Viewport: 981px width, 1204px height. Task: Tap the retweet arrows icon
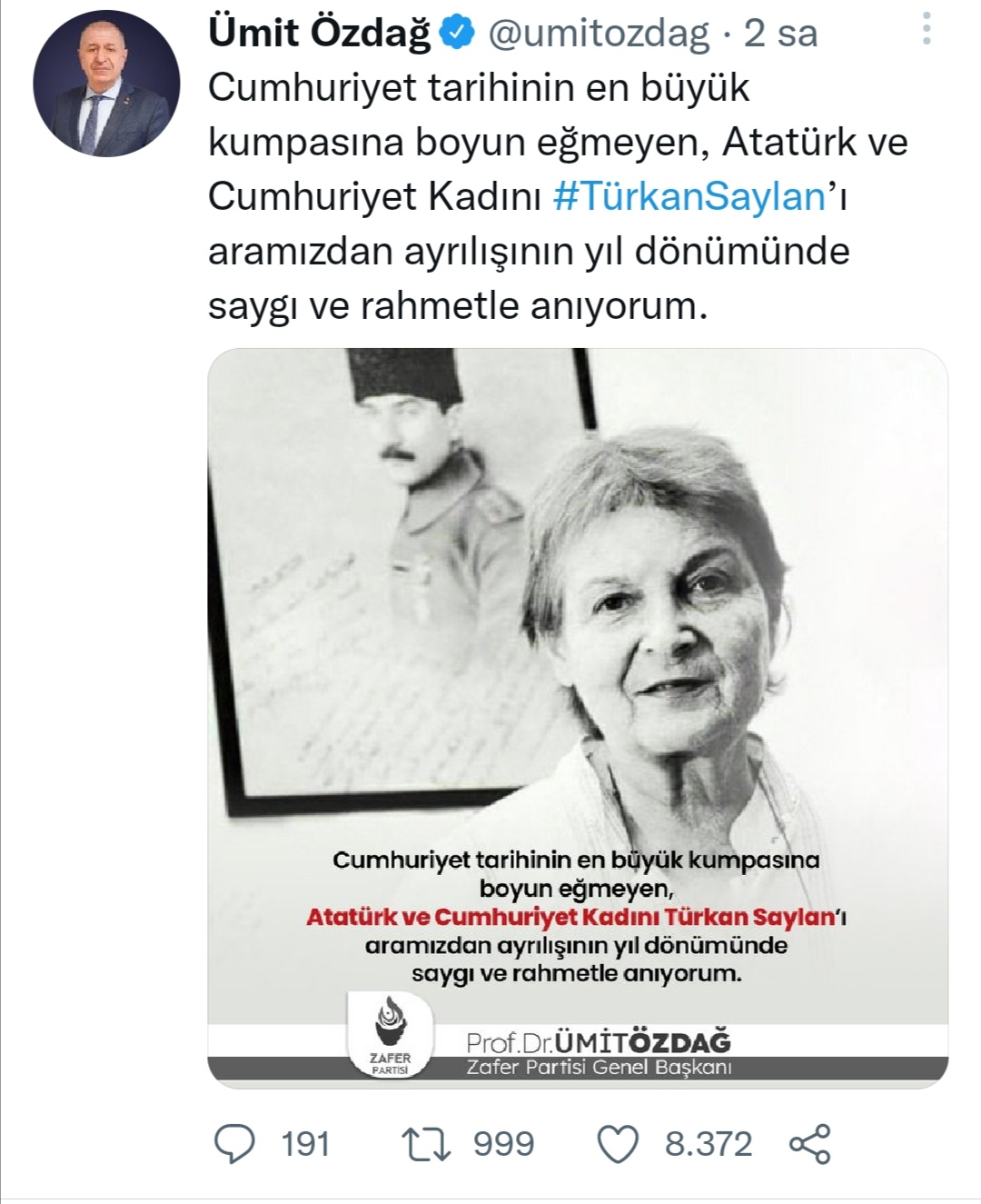(x=426, y=1144)
